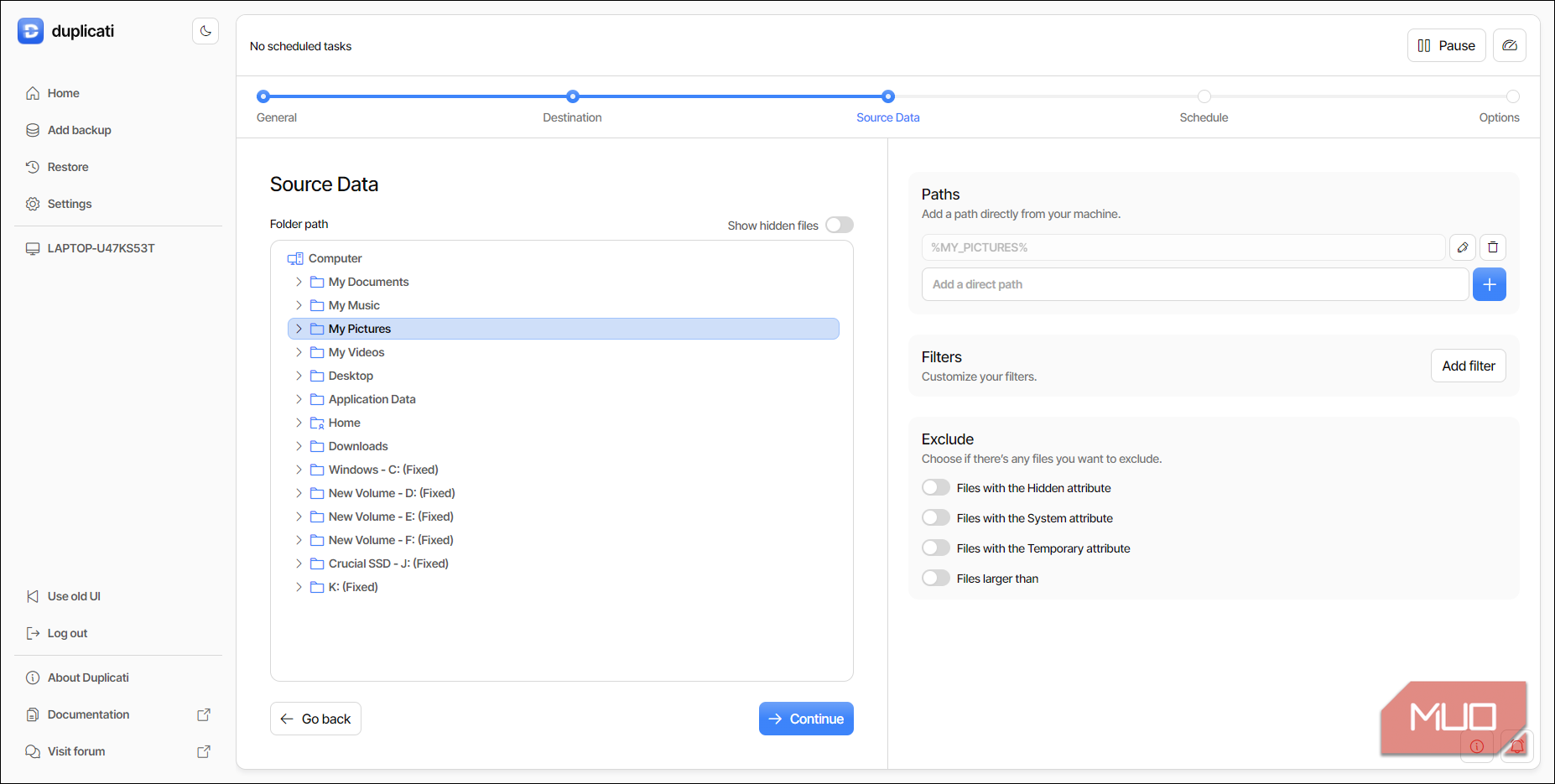Click the Home house icon in sidebar
Screen dimensions: 1555x784
point(33,93)
